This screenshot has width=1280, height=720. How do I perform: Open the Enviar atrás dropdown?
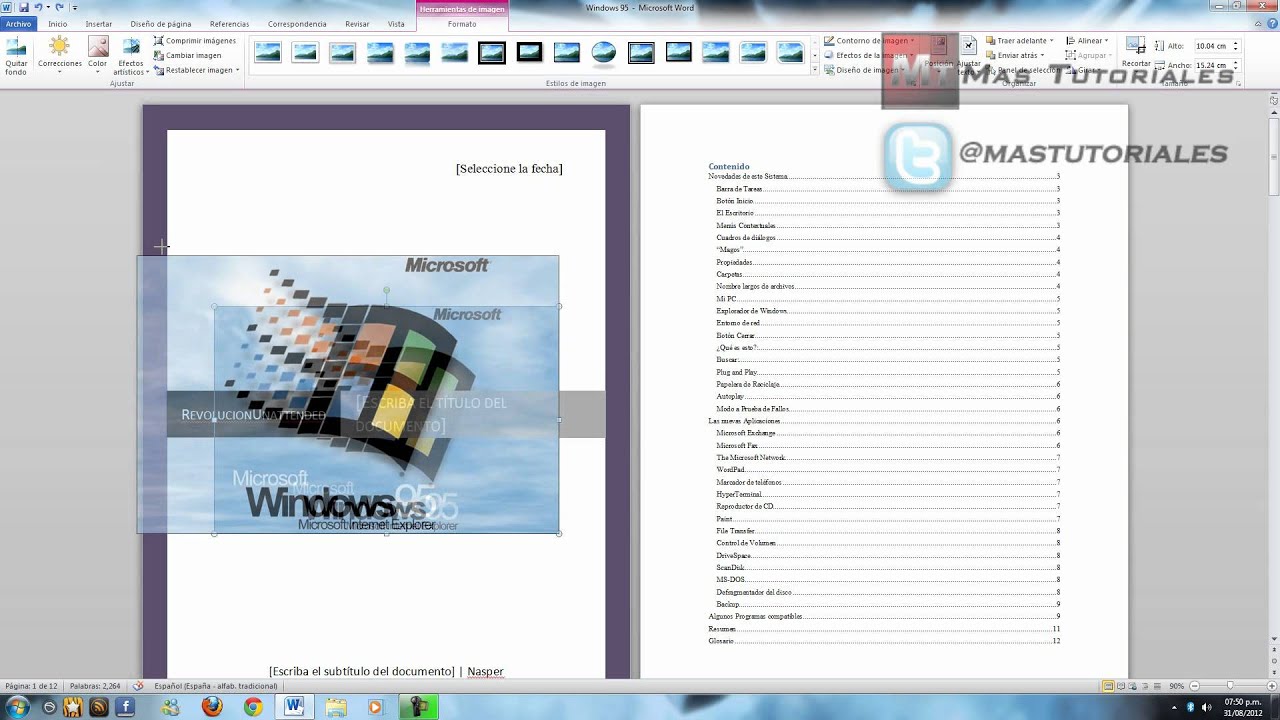(x=1013, y=55)
